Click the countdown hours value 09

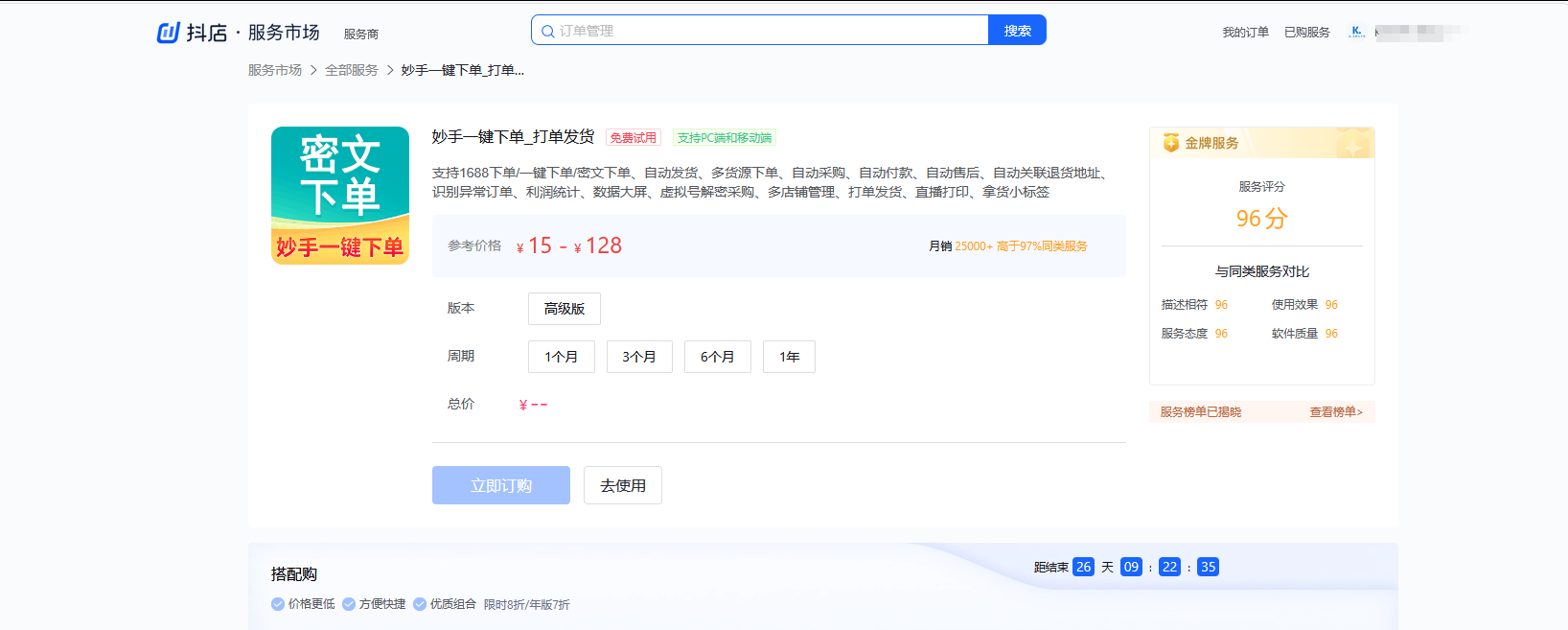[x=1132, y=567]
